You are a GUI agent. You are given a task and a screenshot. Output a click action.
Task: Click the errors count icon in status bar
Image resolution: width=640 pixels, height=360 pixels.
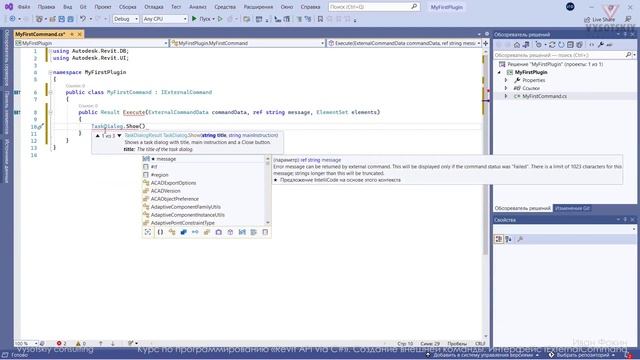click(59, 343)
